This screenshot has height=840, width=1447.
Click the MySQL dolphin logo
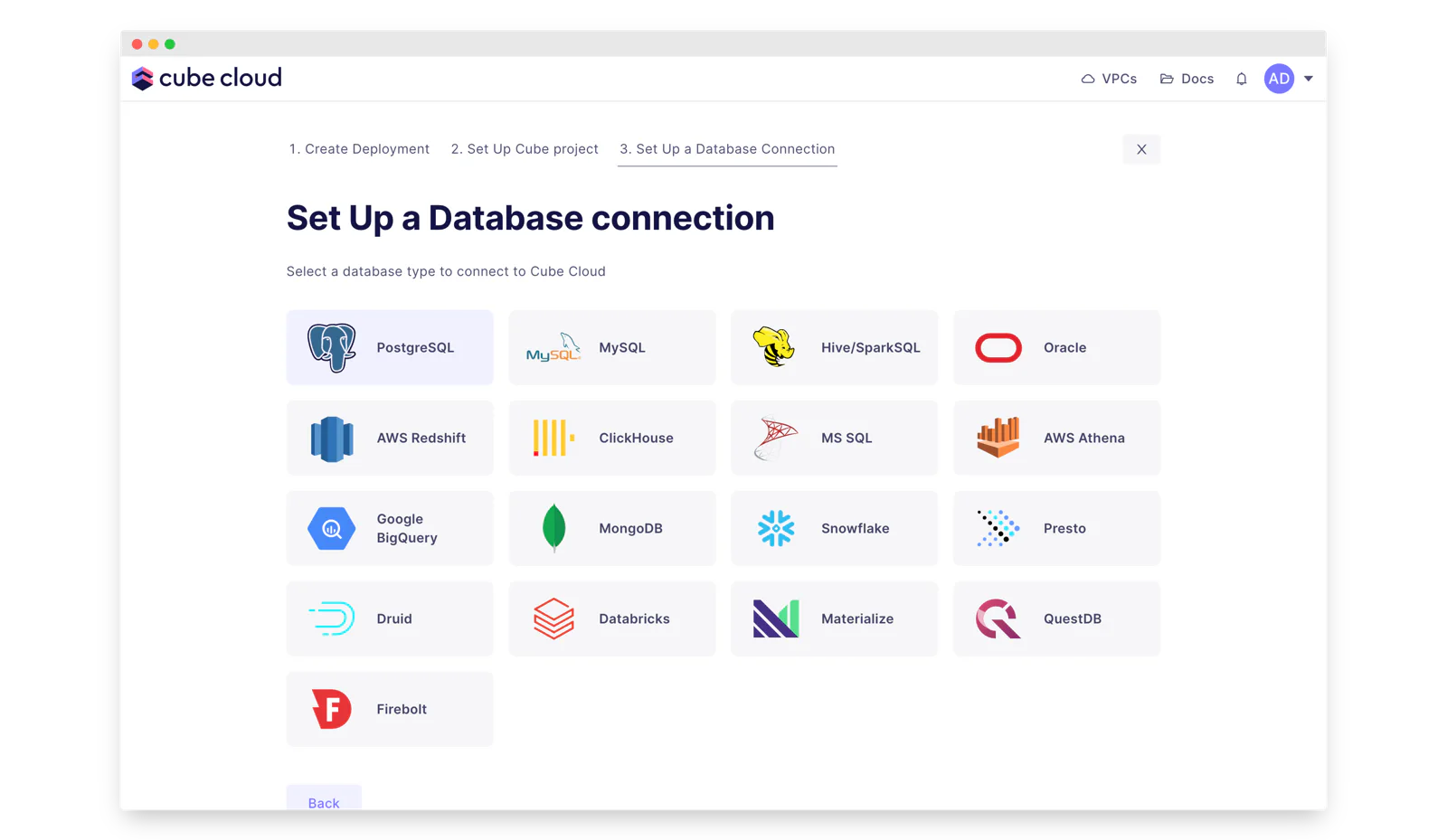click(553, 347)
